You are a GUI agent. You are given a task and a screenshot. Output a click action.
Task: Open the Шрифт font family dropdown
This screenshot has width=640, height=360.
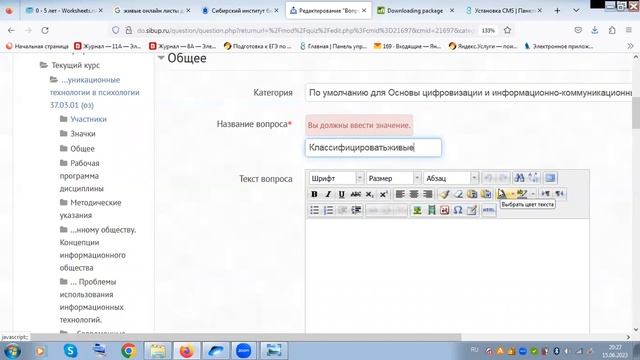pos(336,178)
